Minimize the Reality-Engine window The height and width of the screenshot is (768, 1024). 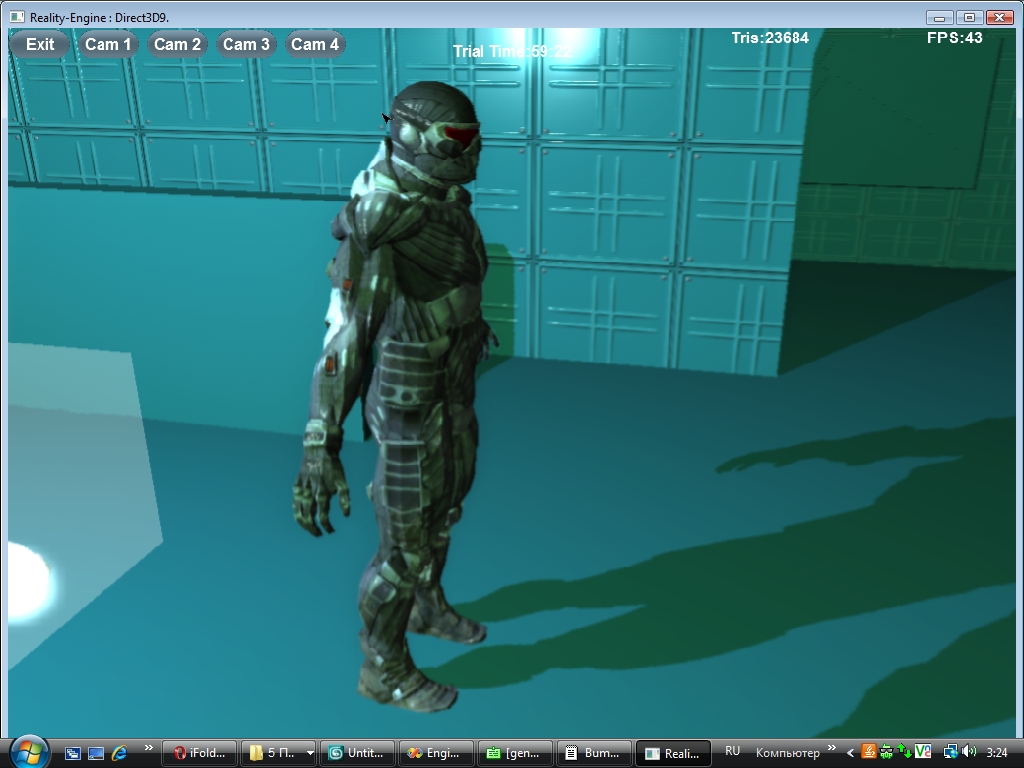(x=939, y=18)
